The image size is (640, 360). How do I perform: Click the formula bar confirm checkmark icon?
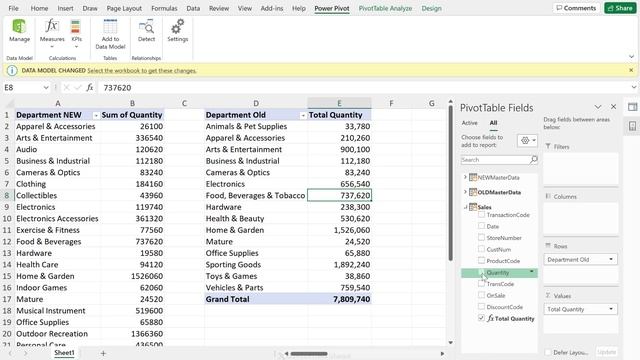pos(78,87)
